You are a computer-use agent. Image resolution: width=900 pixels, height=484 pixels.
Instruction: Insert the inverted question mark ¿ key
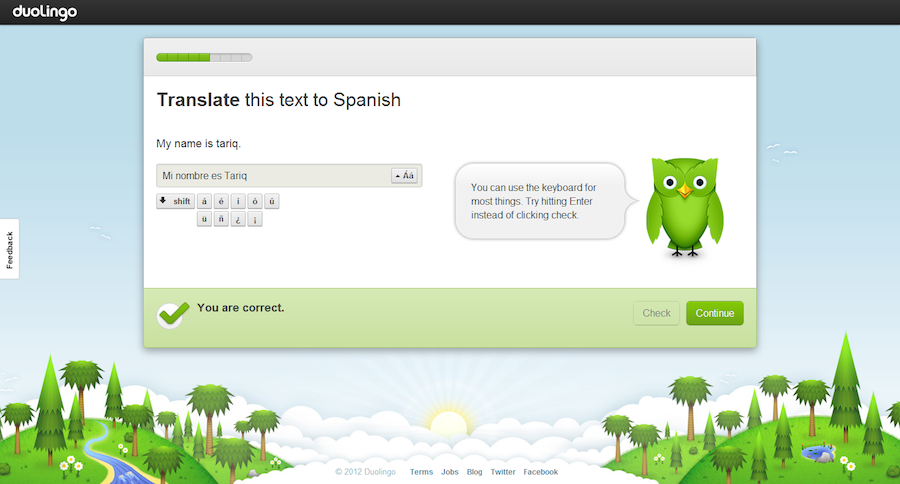[x=238, y=219]
